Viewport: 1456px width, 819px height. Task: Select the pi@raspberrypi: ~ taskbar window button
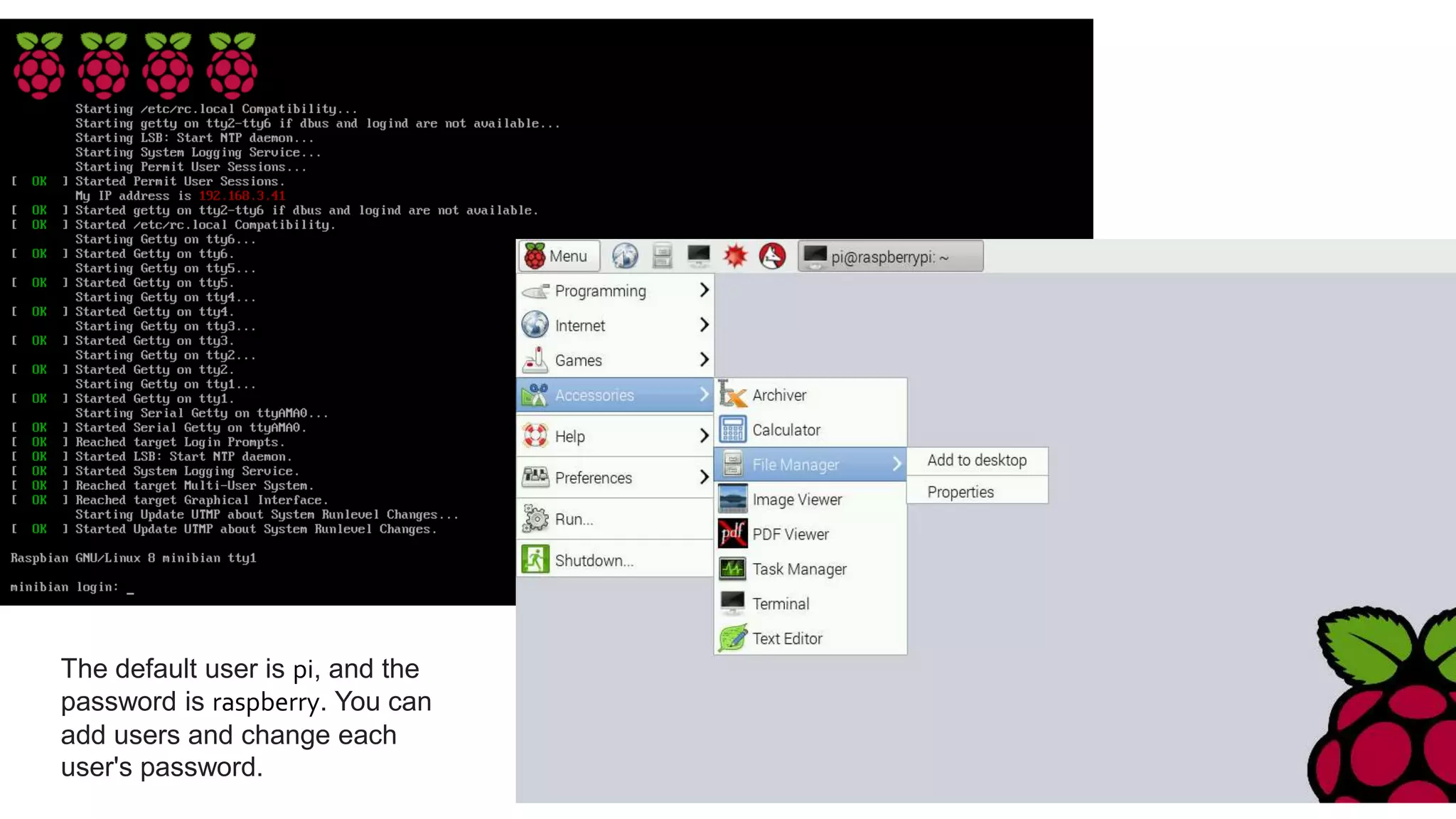[x=891, y=257]
